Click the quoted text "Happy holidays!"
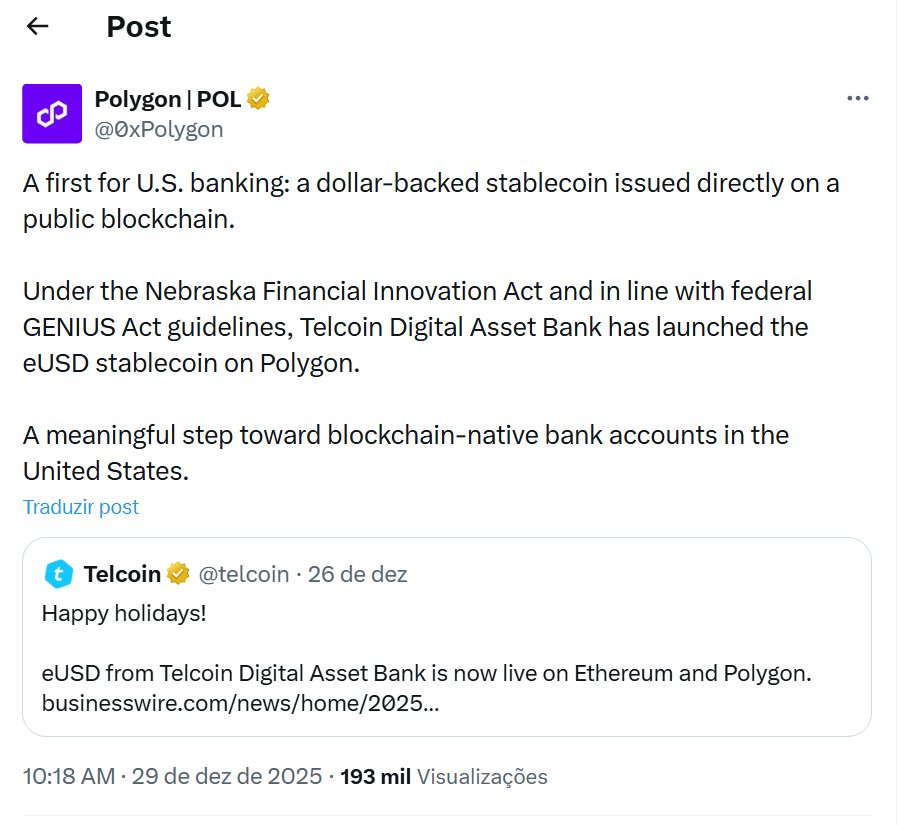 [124, 613]
